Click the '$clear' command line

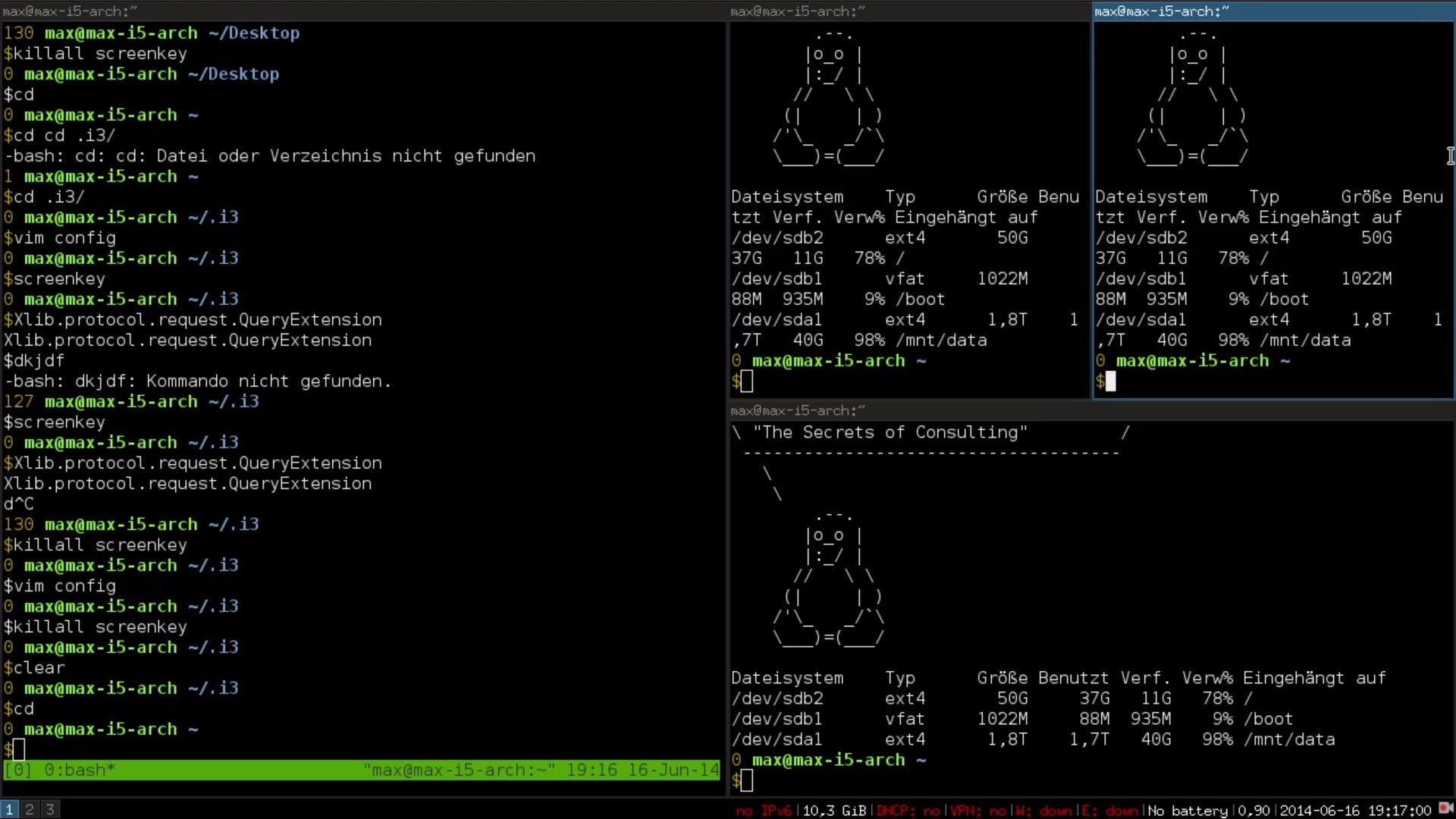[34, 668]
